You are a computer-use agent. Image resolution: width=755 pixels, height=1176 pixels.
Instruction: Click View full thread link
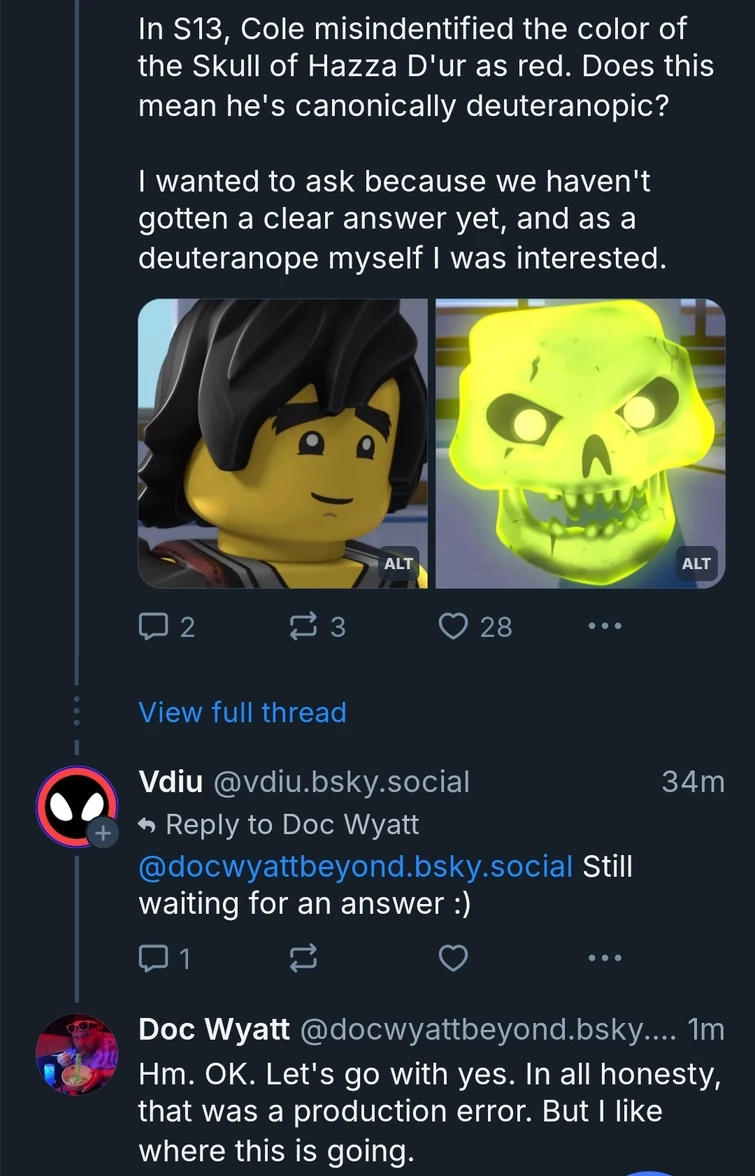click(242, 712)
